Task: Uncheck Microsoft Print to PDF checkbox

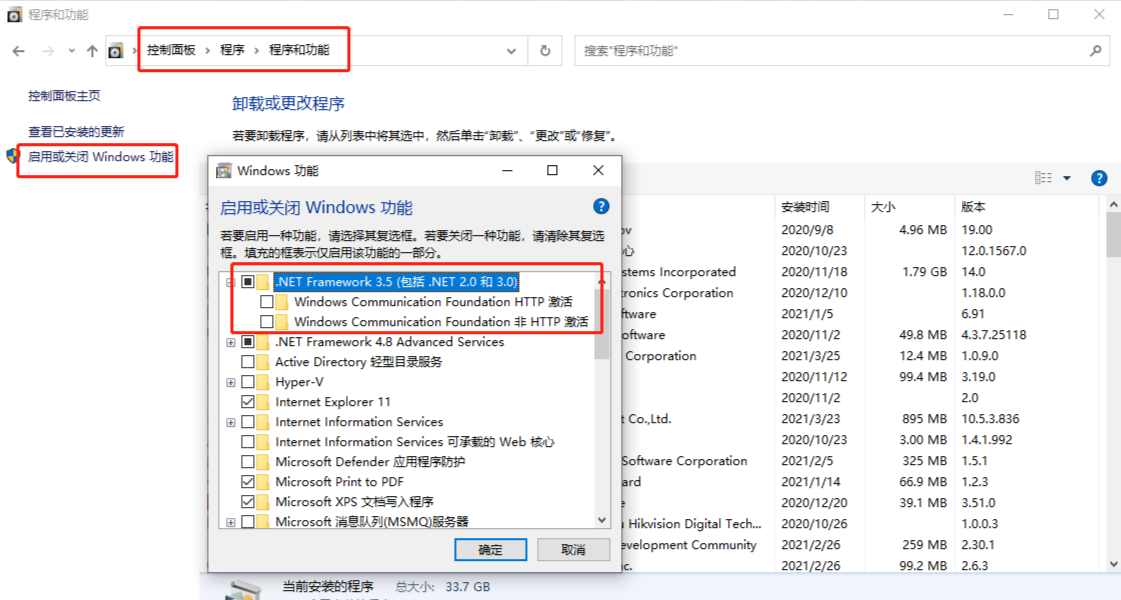Action: [x=247, y=482]
